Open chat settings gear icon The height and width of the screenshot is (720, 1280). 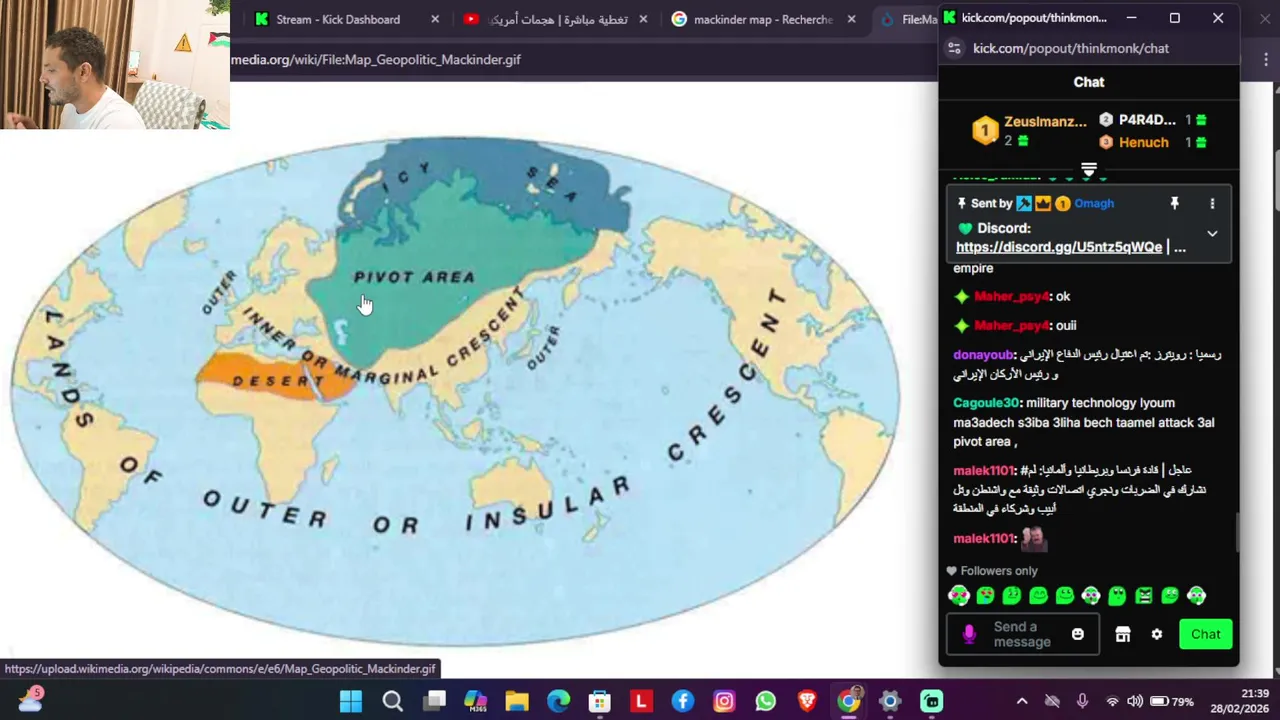1157,634
